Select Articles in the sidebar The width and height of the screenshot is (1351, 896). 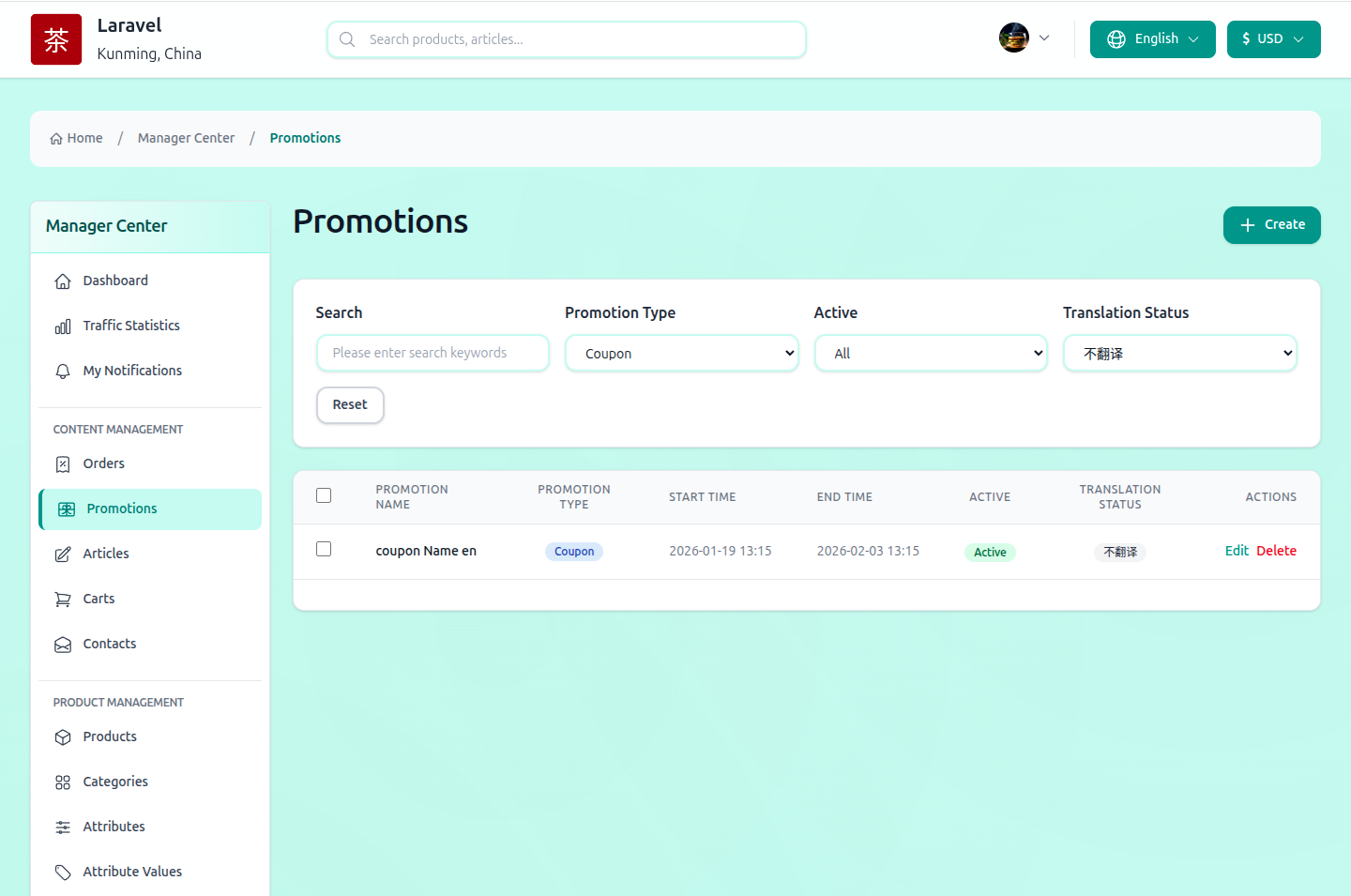click(x=150, y=554)
